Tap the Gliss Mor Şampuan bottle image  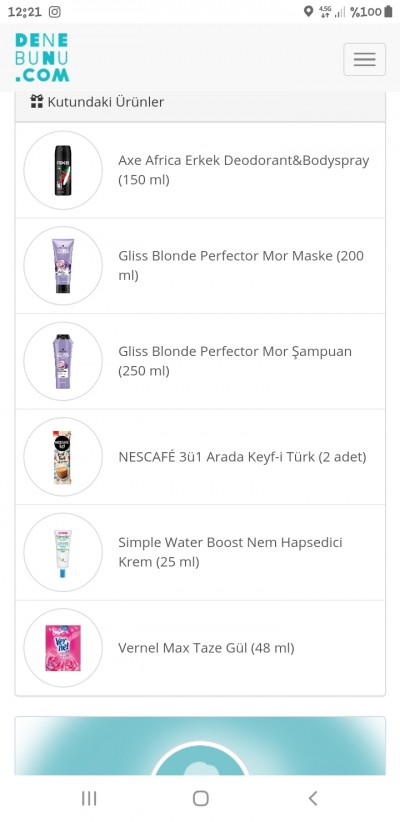click(x=63, y=361)
